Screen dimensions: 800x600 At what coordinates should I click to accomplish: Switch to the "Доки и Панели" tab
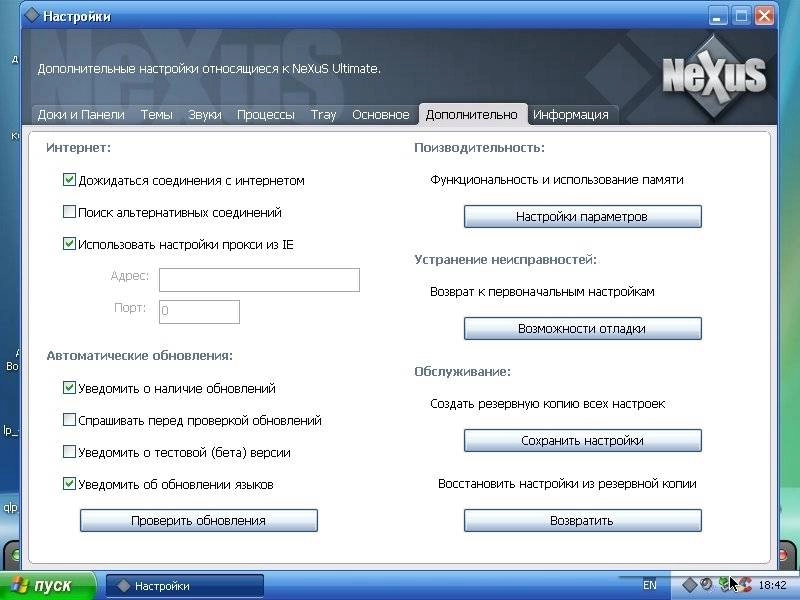pyautogui.click(x=81, y=115)
